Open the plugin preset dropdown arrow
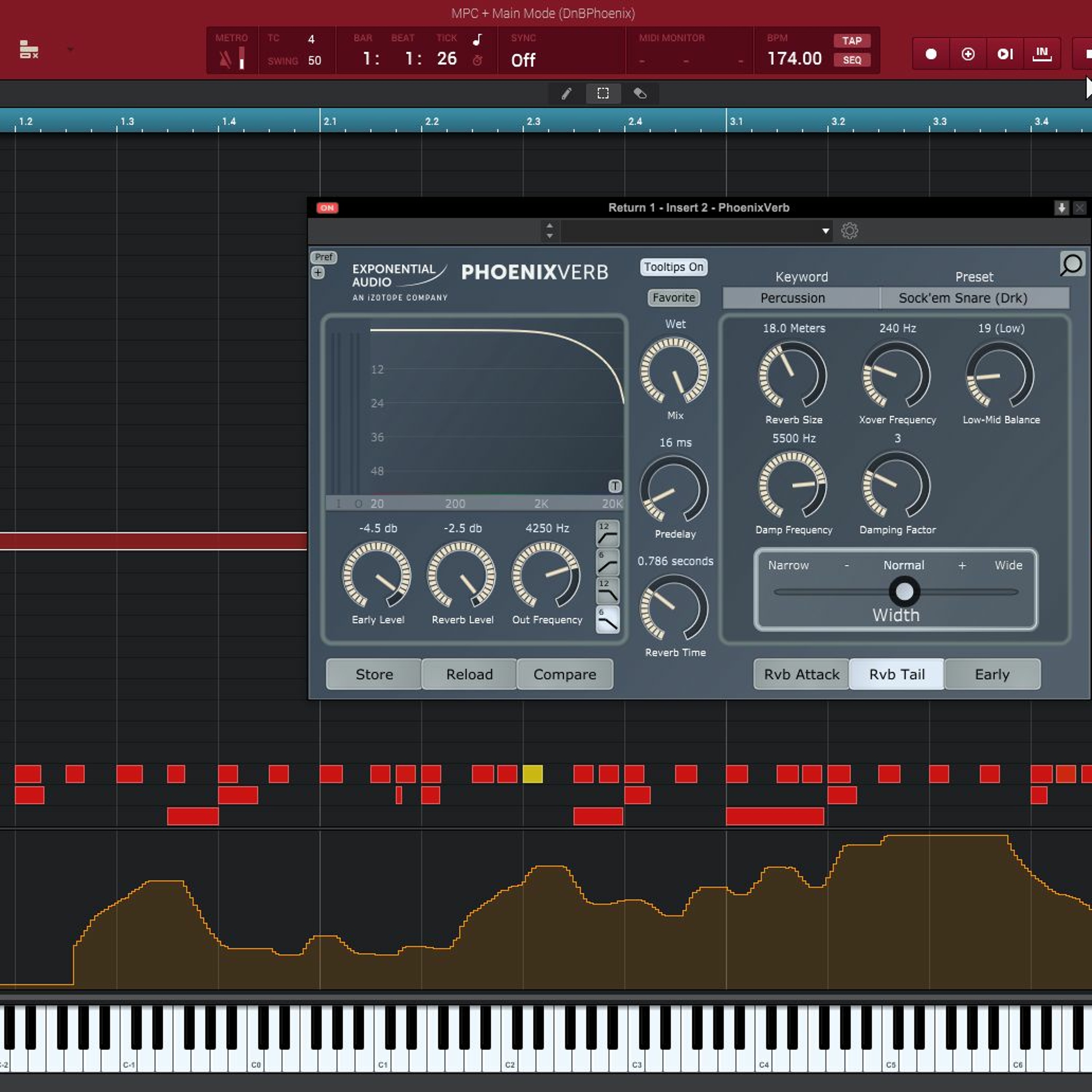This screenshot has width=1092, height=1092. (x=825, y=231)
